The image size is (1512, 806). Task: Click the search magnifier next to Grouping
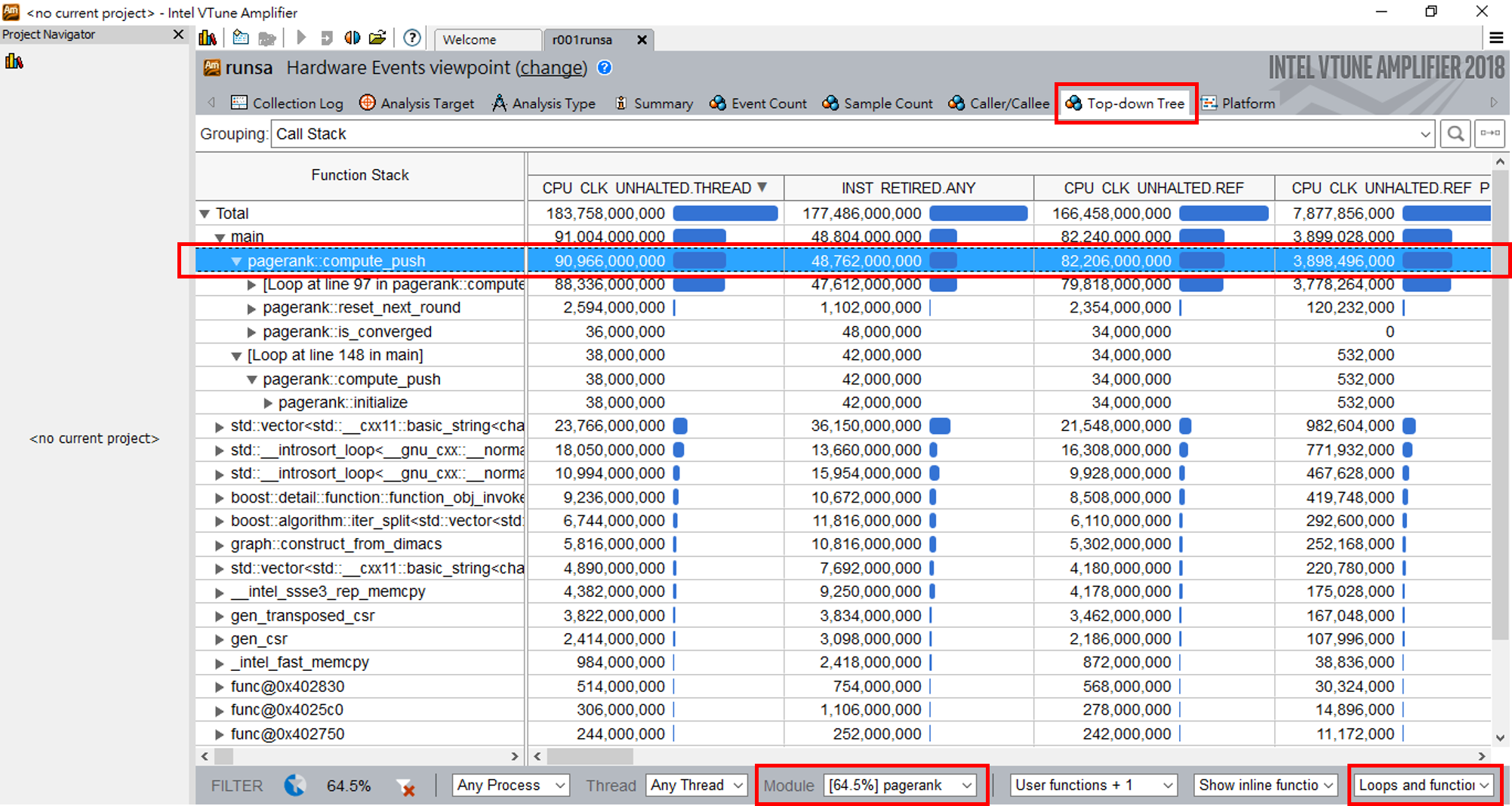pos(1455,134)
